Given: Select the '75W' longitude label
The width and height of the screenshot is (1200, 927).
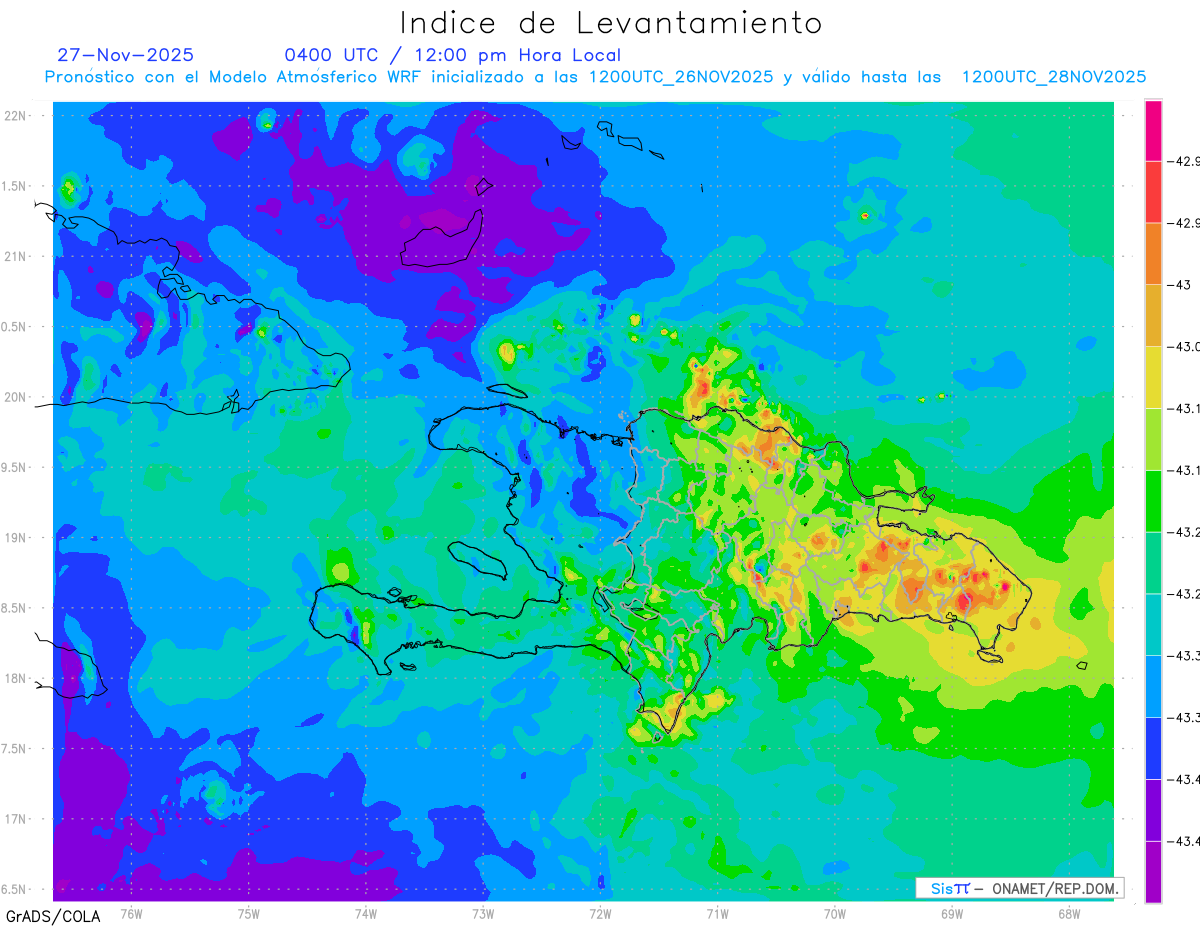Looking at the screenshot, I should pyautogui.click(x=248, y=914).
